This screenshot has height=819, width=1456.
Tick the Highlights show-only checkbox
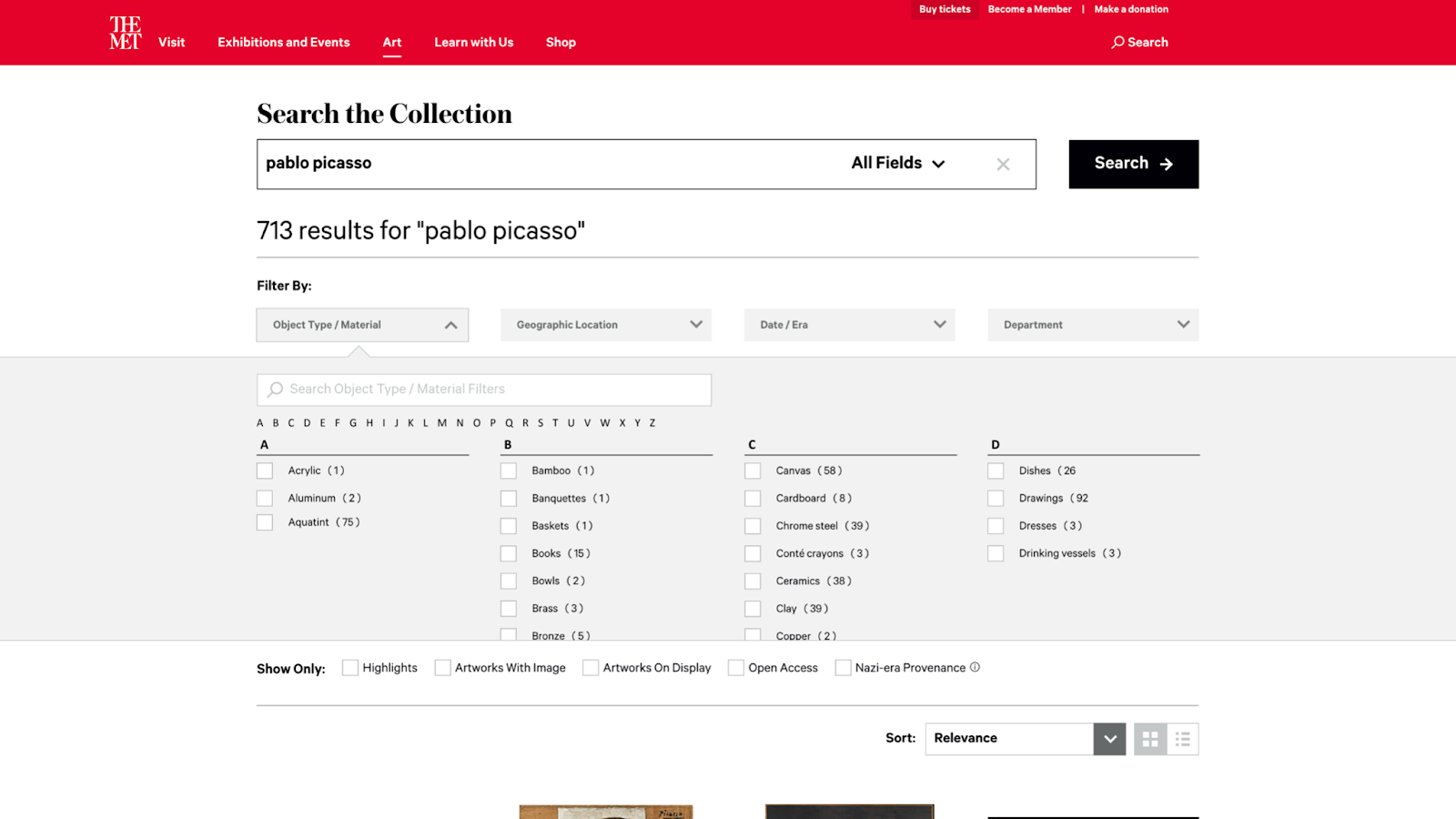[x=350, y=668]
